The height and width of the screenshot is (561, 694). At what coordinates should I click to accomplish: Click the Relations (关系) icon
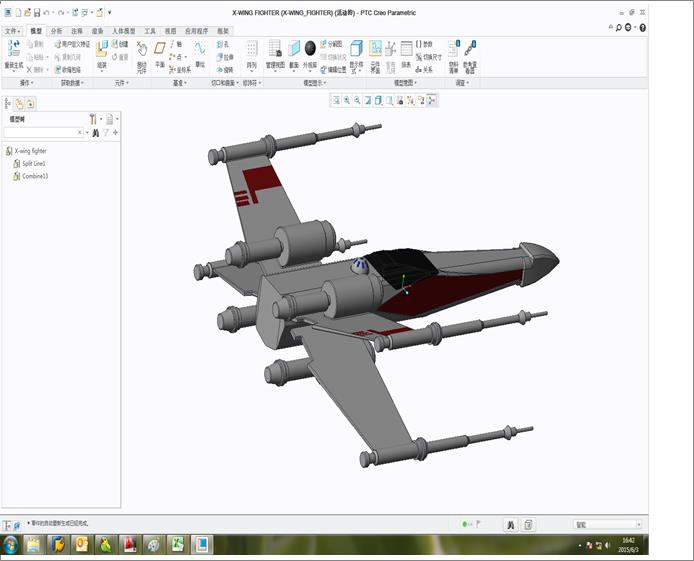click(x=419, y=69)
